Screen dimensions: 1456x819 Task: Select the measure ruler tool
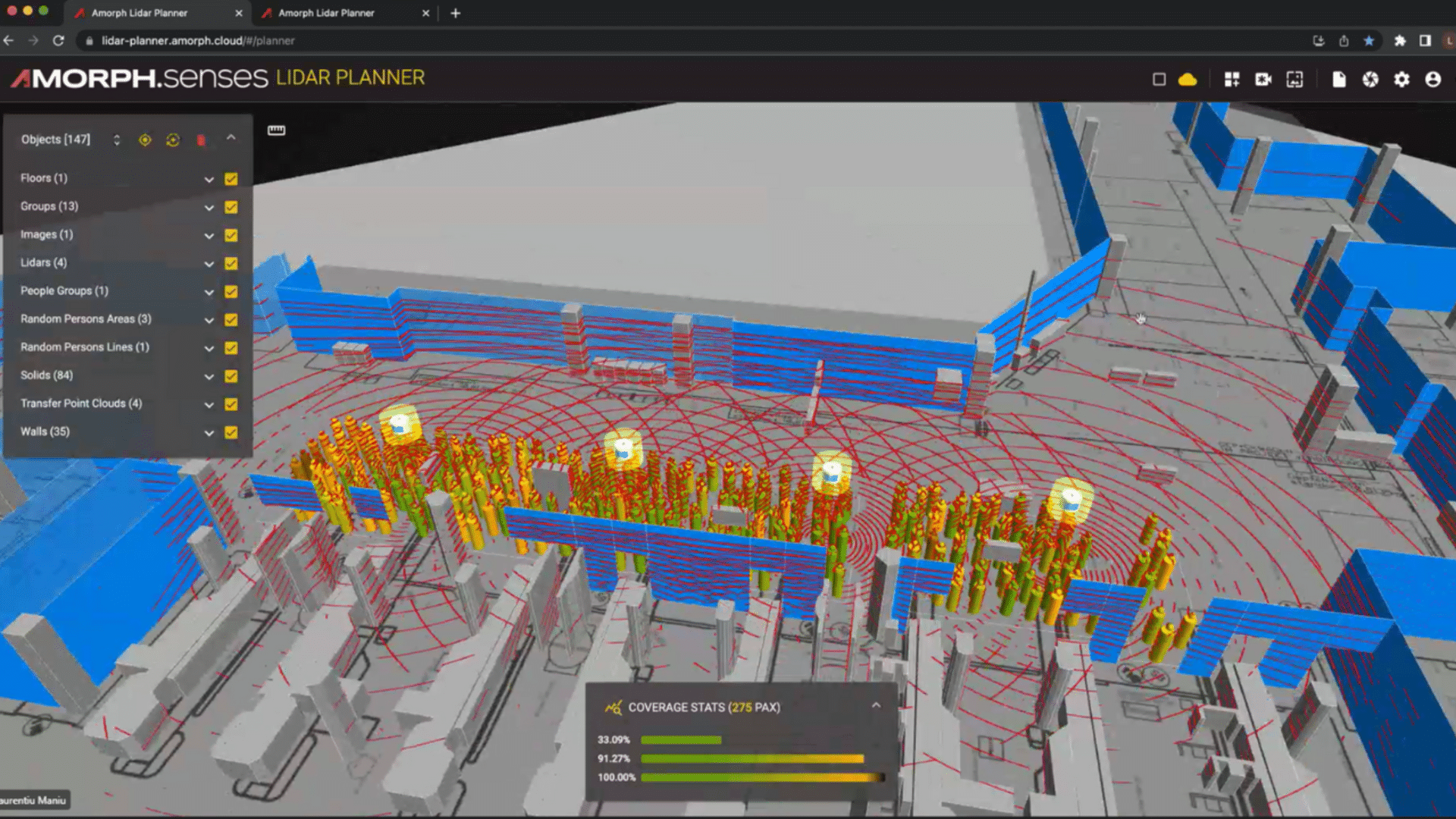point(277,130)
